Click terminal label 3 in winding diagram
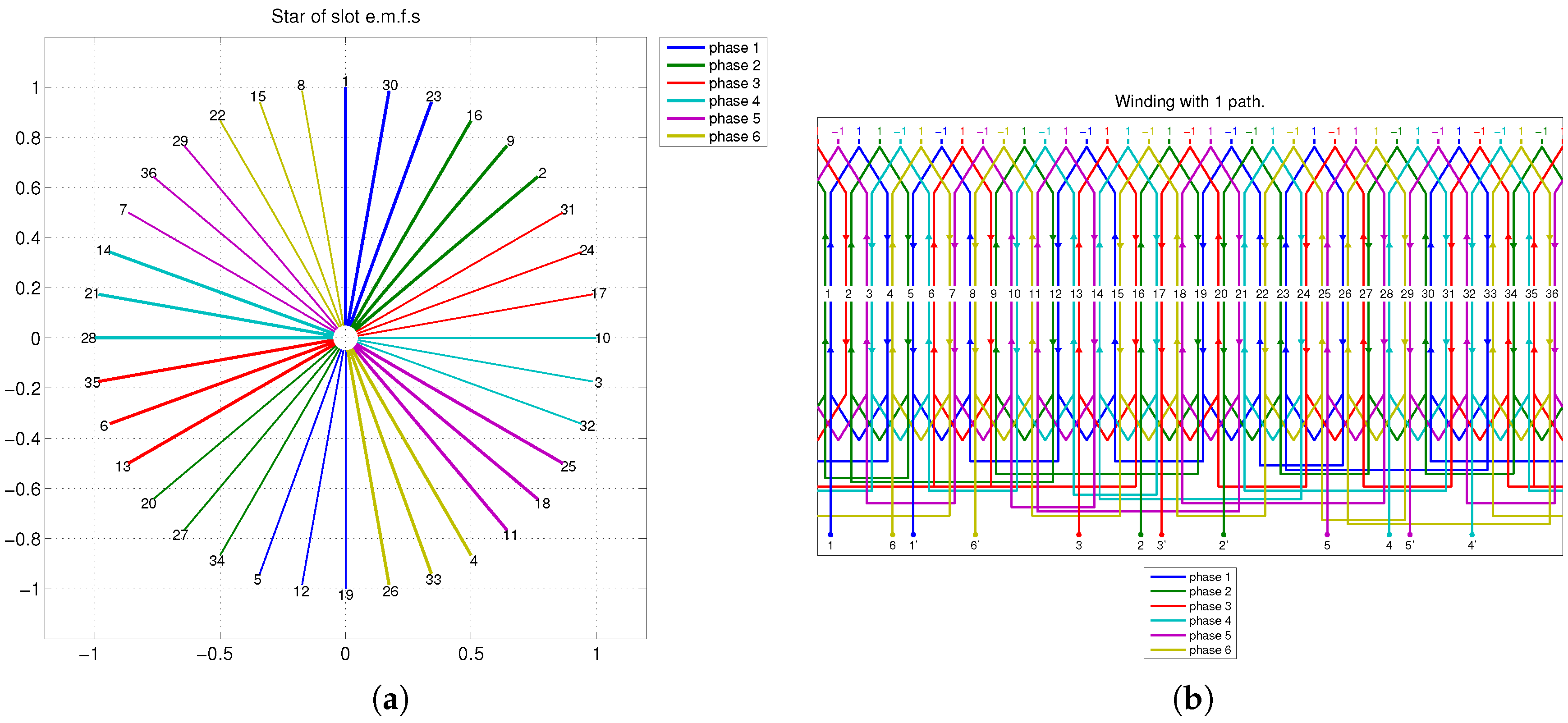 click(x=1078, y=545)
